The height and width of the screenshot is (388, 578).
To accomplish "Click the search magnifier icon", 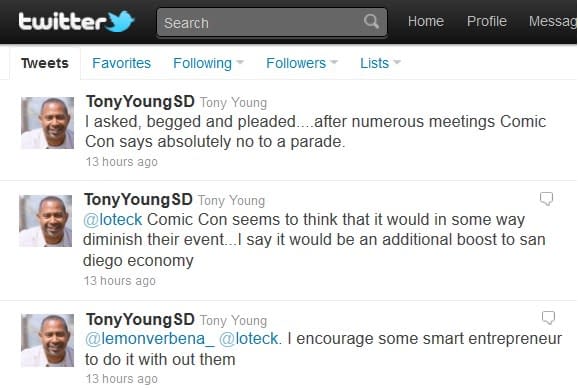I will pos(371,21).
